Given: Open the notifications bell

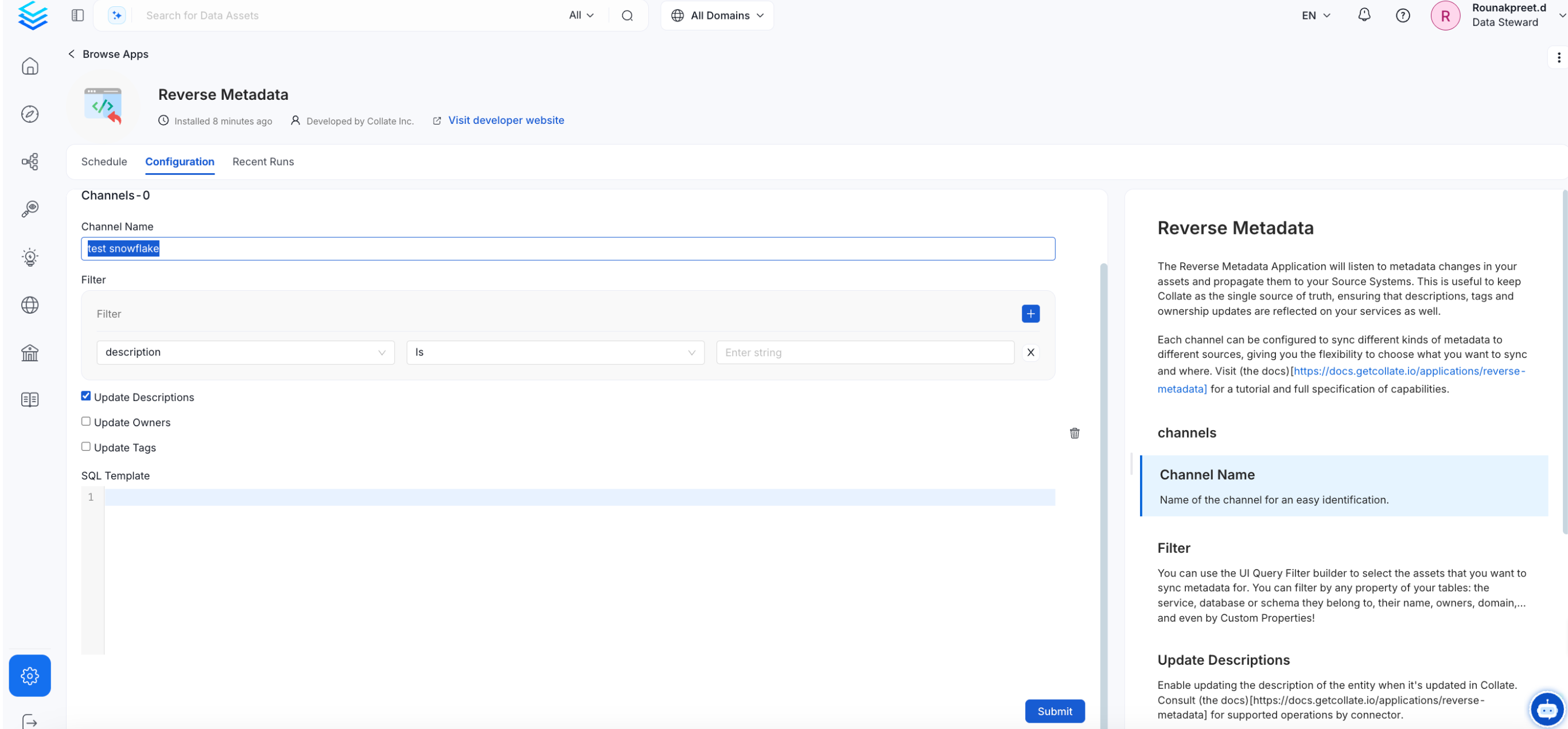Looking at the screenshot, I should pos(1364,14).
